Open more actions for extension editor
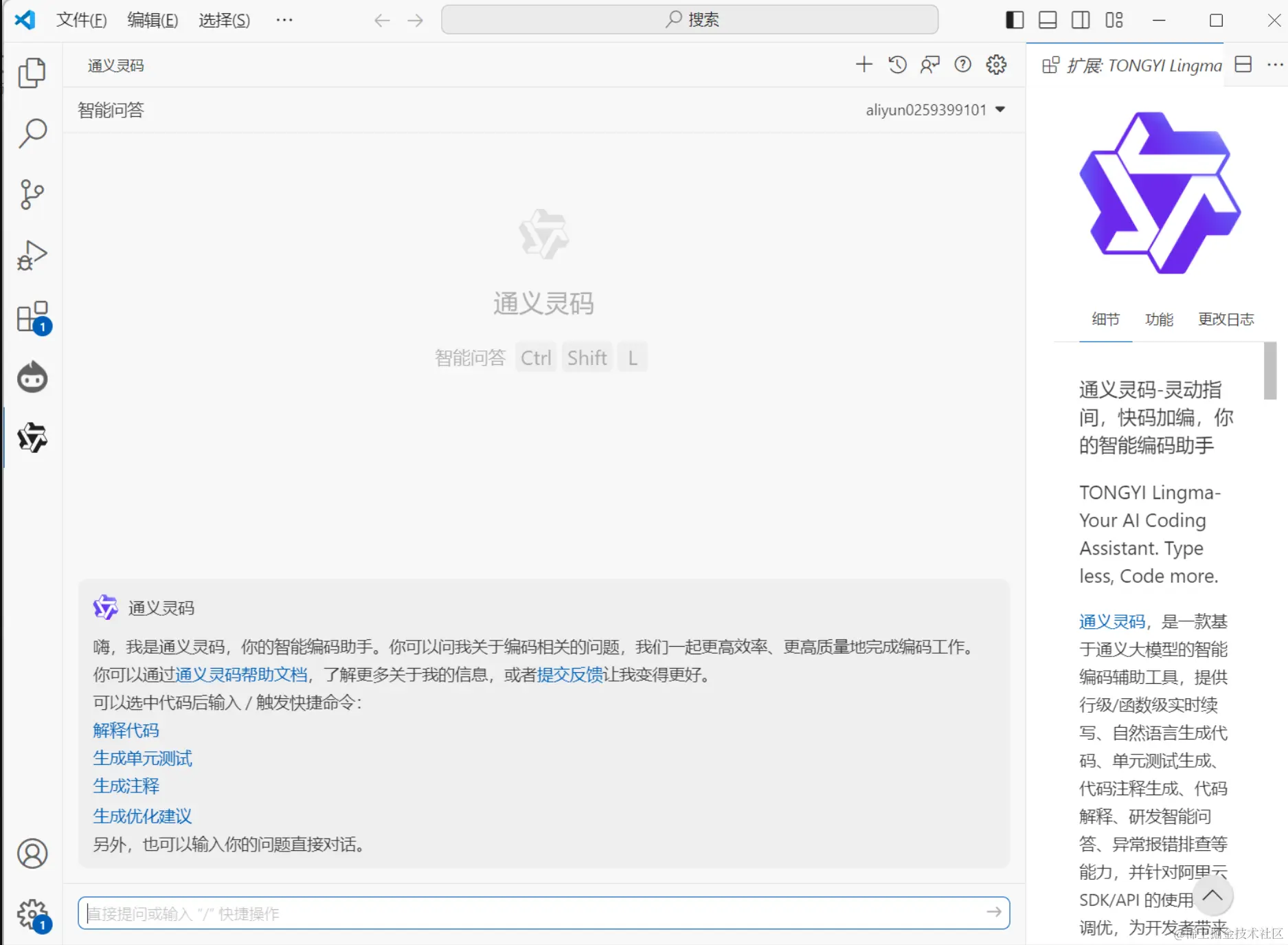 1275,65
